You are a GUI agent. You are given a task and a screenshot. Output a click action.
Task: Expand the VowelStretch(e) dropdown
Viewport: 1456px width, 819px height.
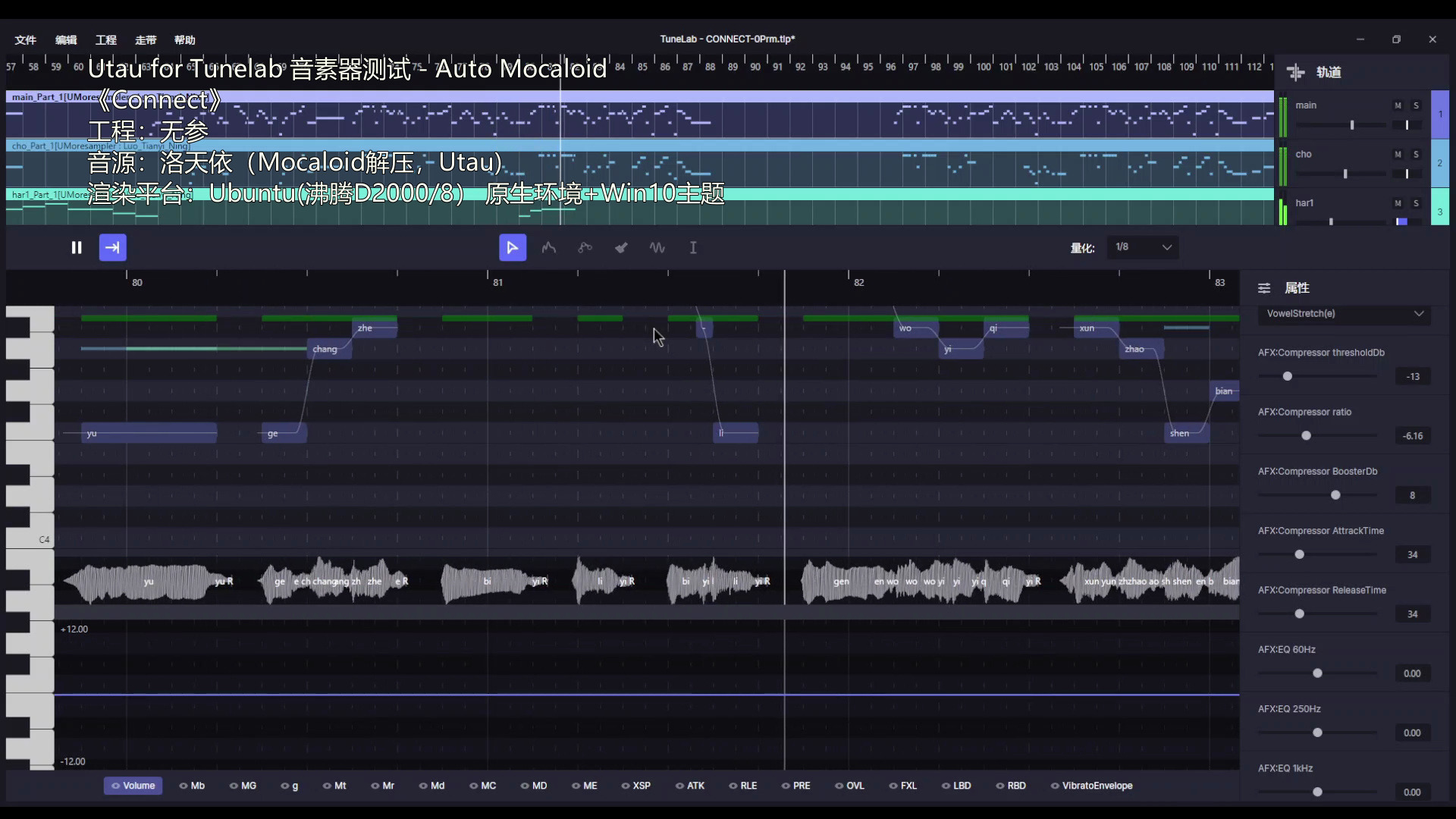click(1344, 313)
